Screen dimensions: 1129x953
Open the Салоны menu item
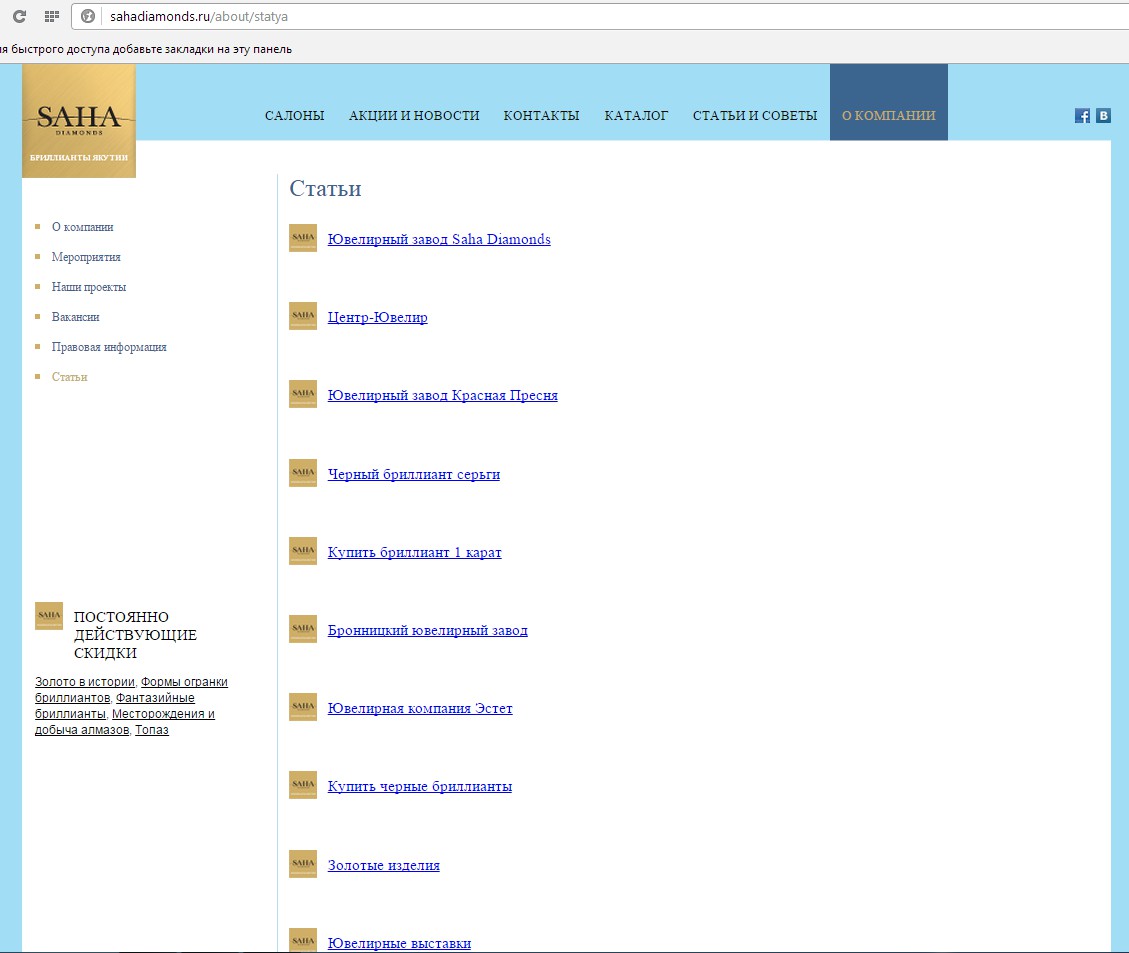click(294, 115)
